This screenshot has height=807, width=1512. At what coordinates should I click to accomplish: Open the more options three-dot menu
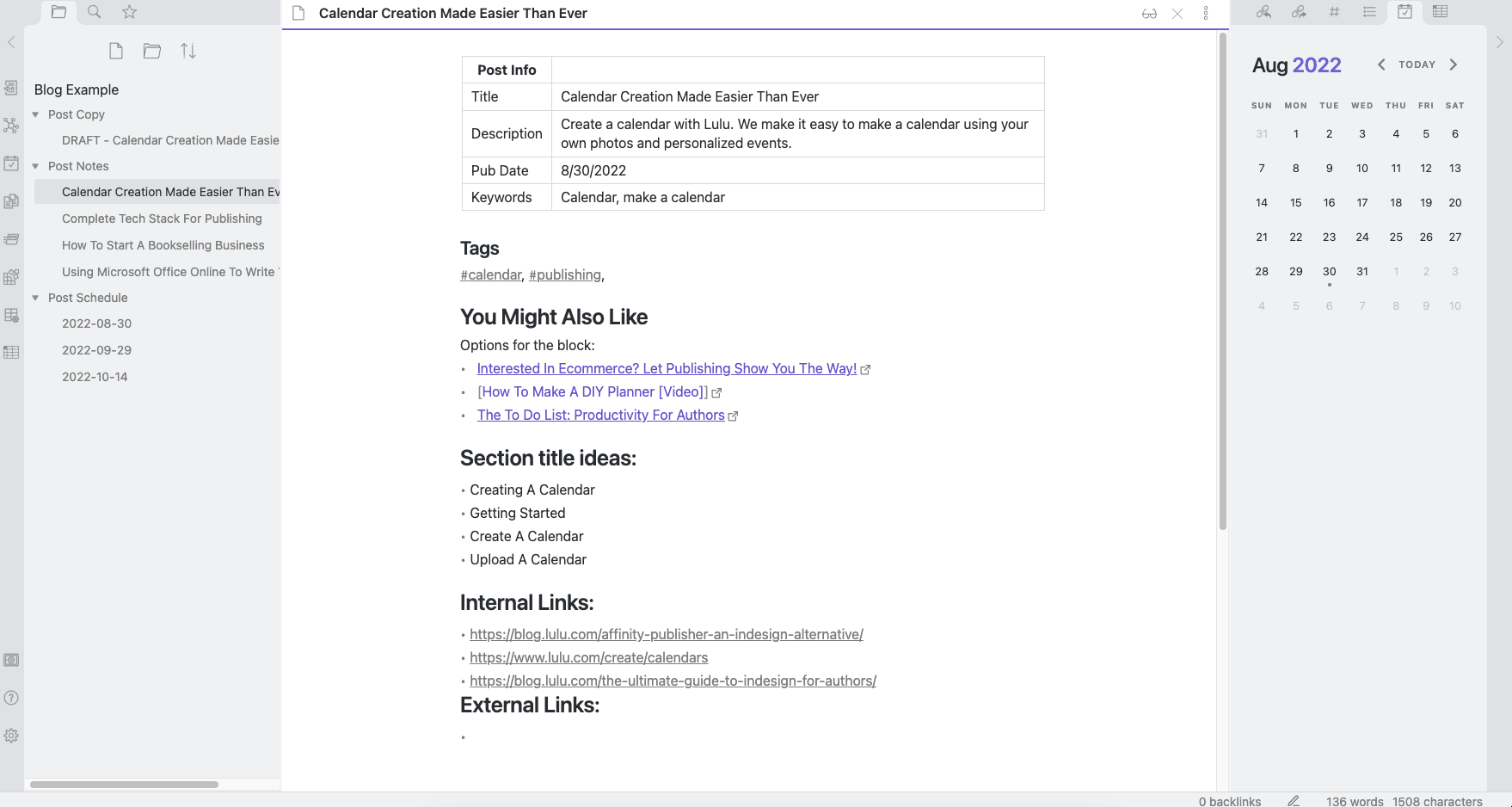tap(1206, 13)
